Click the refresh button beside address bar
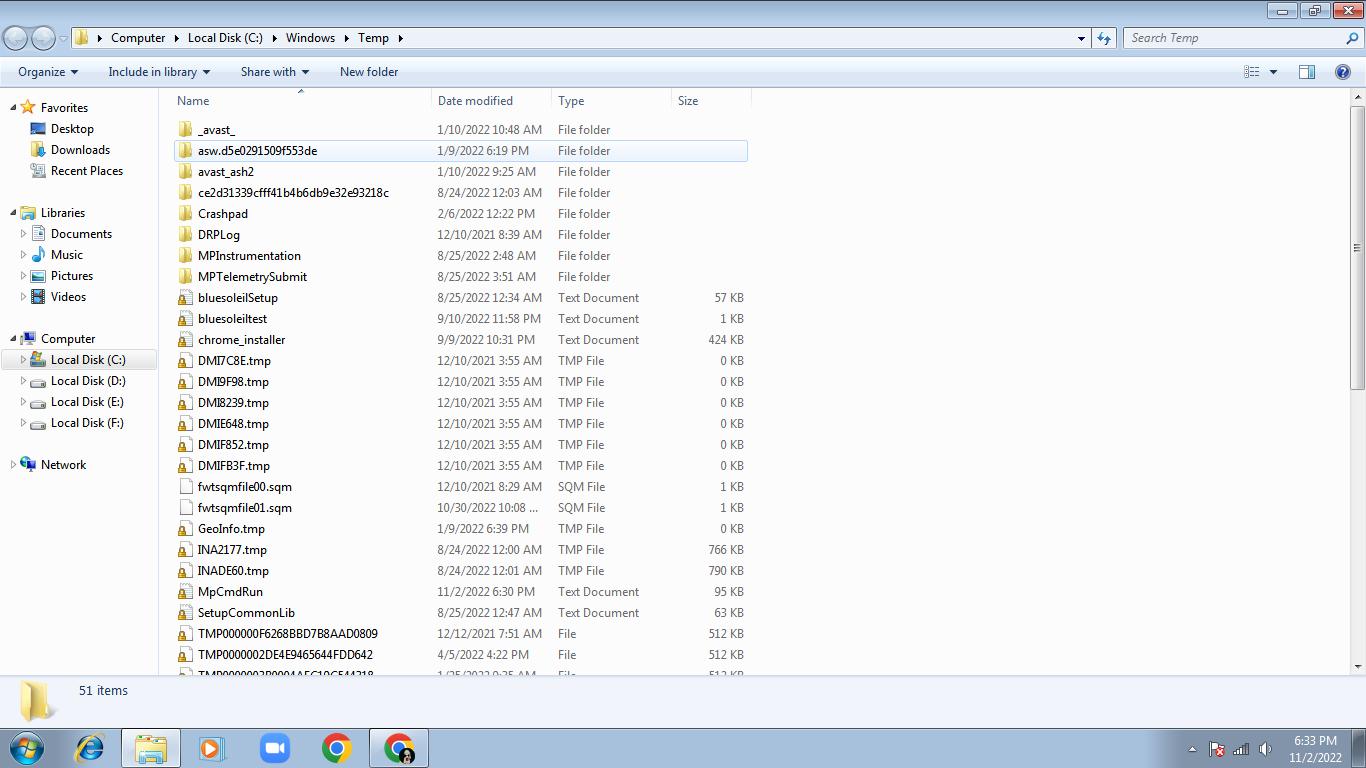The height and width of the screenshot is (768, 1366). click(x=1104, y=38)
